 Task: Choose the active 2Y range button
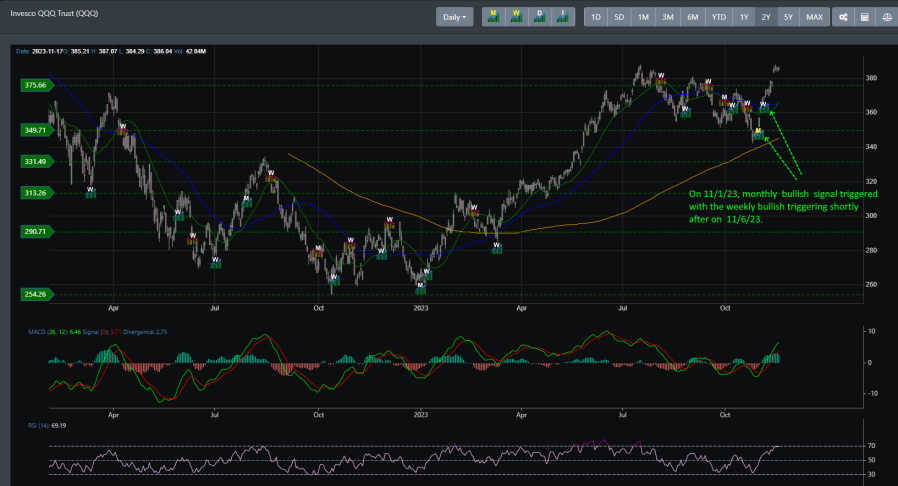pyautogui.click(x=766, y=17)
